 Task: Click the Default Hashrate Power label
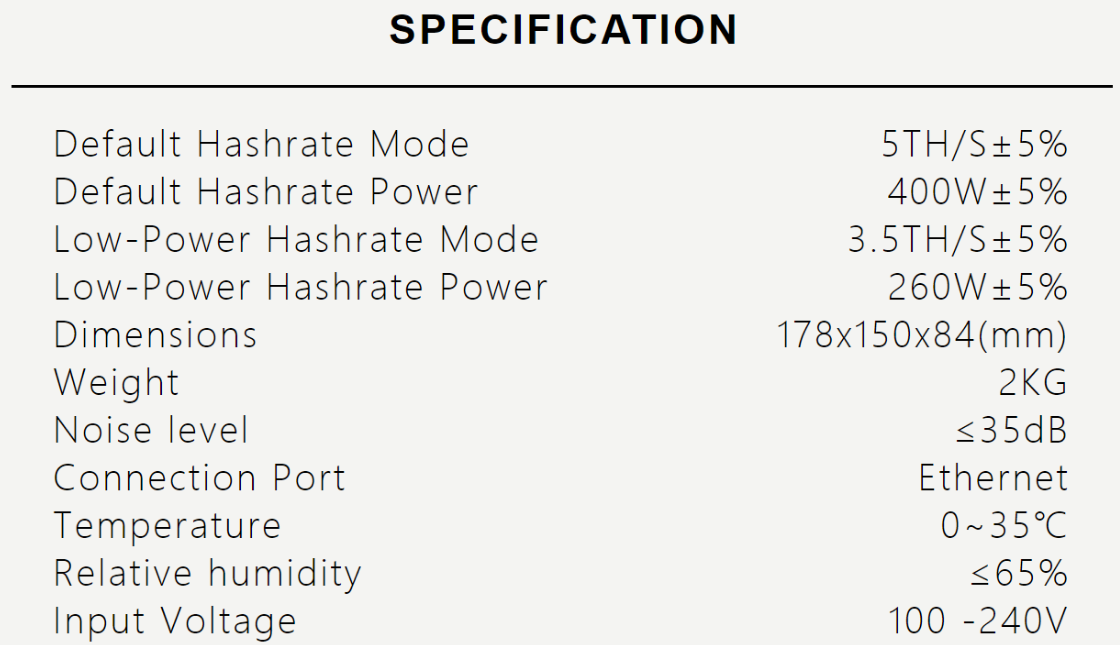click(x=266, y=192)
